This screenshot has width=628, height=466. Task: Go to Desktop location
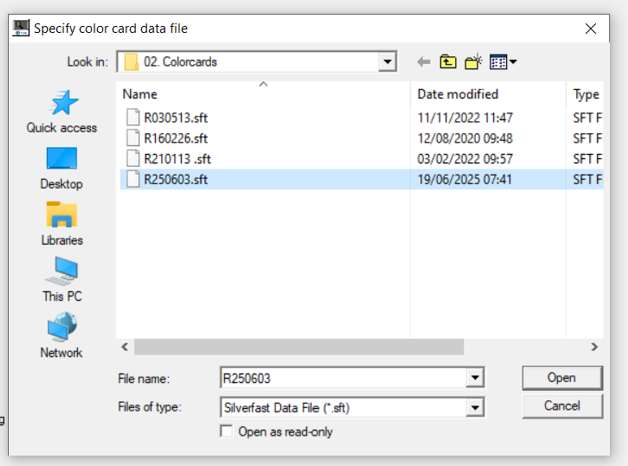62,169
